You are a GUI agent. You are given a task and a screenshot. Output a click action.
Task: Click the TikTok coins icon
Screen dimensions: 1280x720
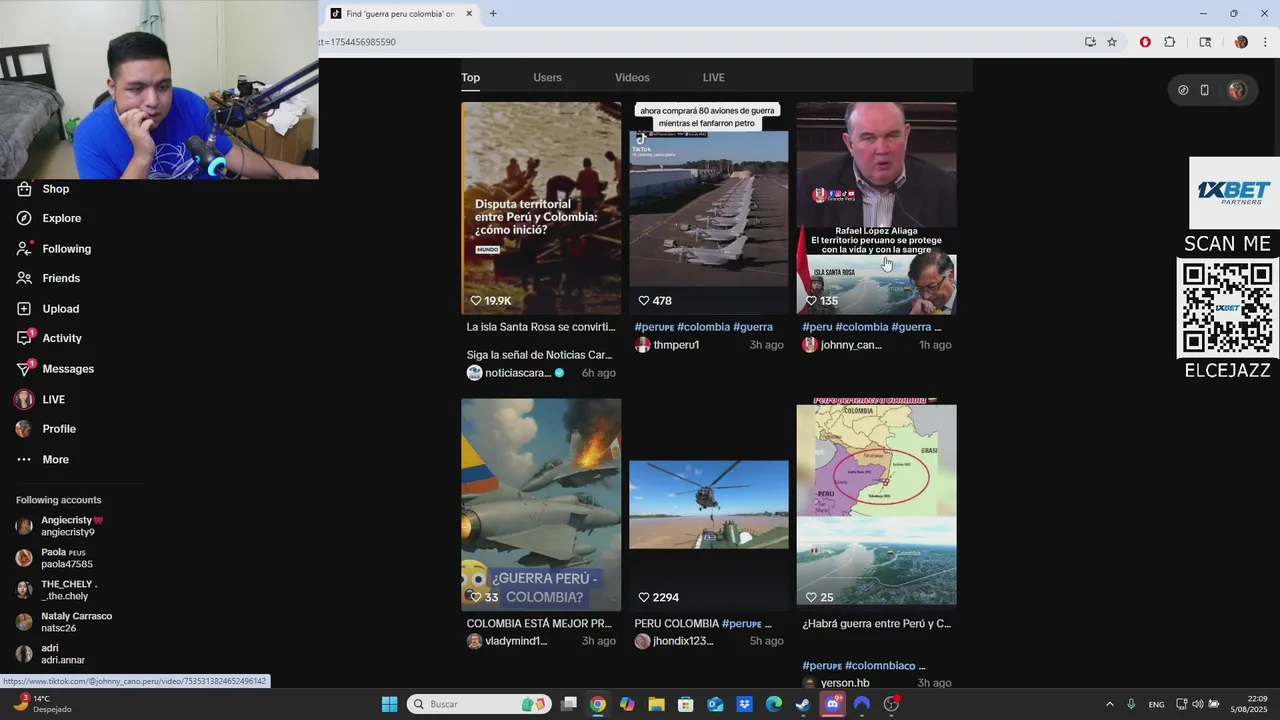[x=1183, y=90]
